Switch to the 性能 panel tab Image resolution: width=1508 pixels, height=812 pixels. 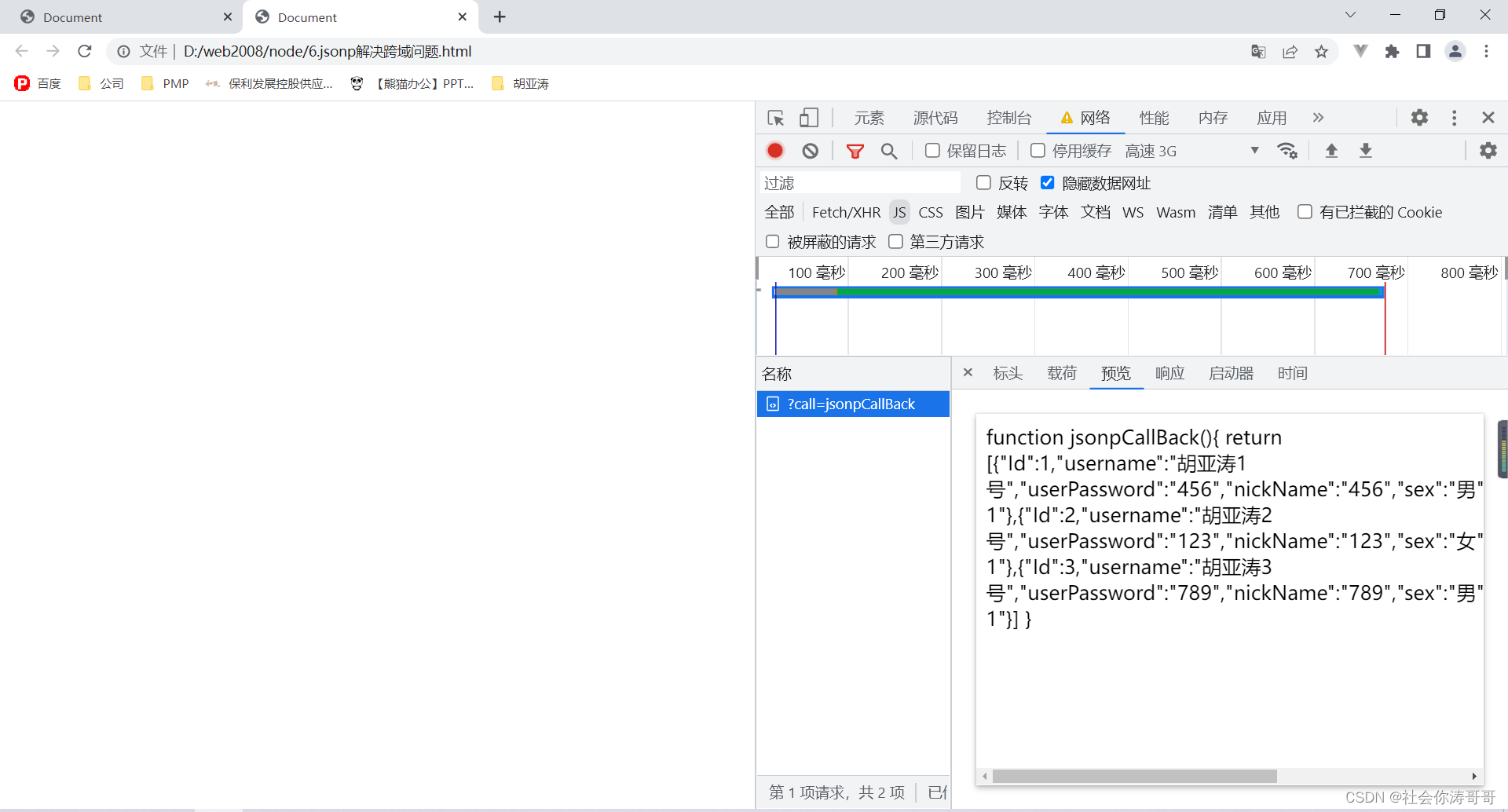pos(1154,118)
